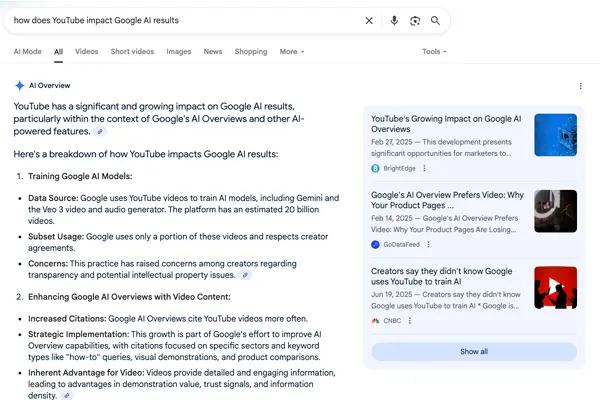Click 'Inherent Advantage for Video:' bullet label
The image size is (600, 400).
click(86, 373)
